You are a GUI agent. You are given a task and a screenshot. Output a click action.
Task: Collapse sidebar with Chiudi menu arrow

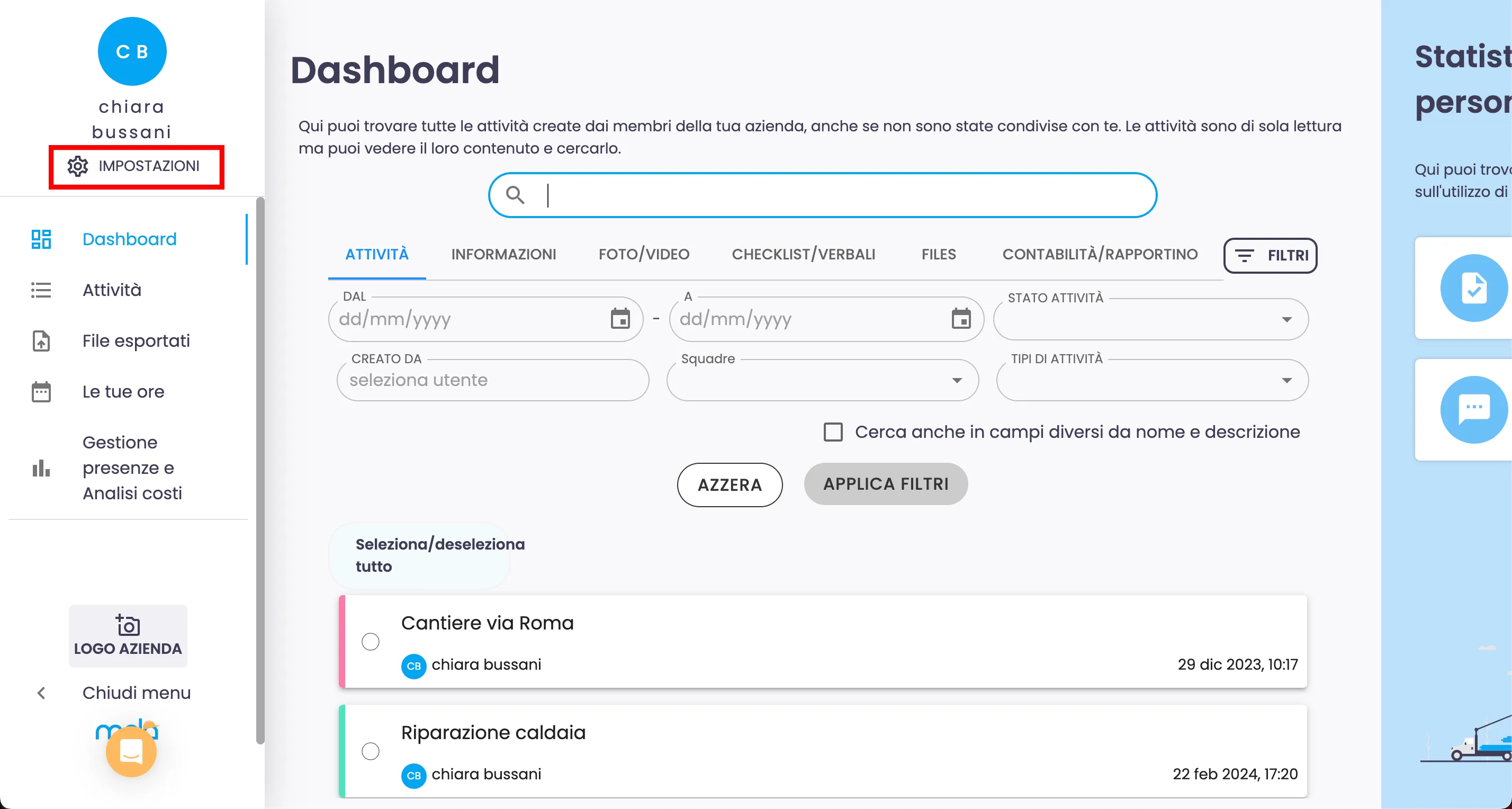click(41, 694)
